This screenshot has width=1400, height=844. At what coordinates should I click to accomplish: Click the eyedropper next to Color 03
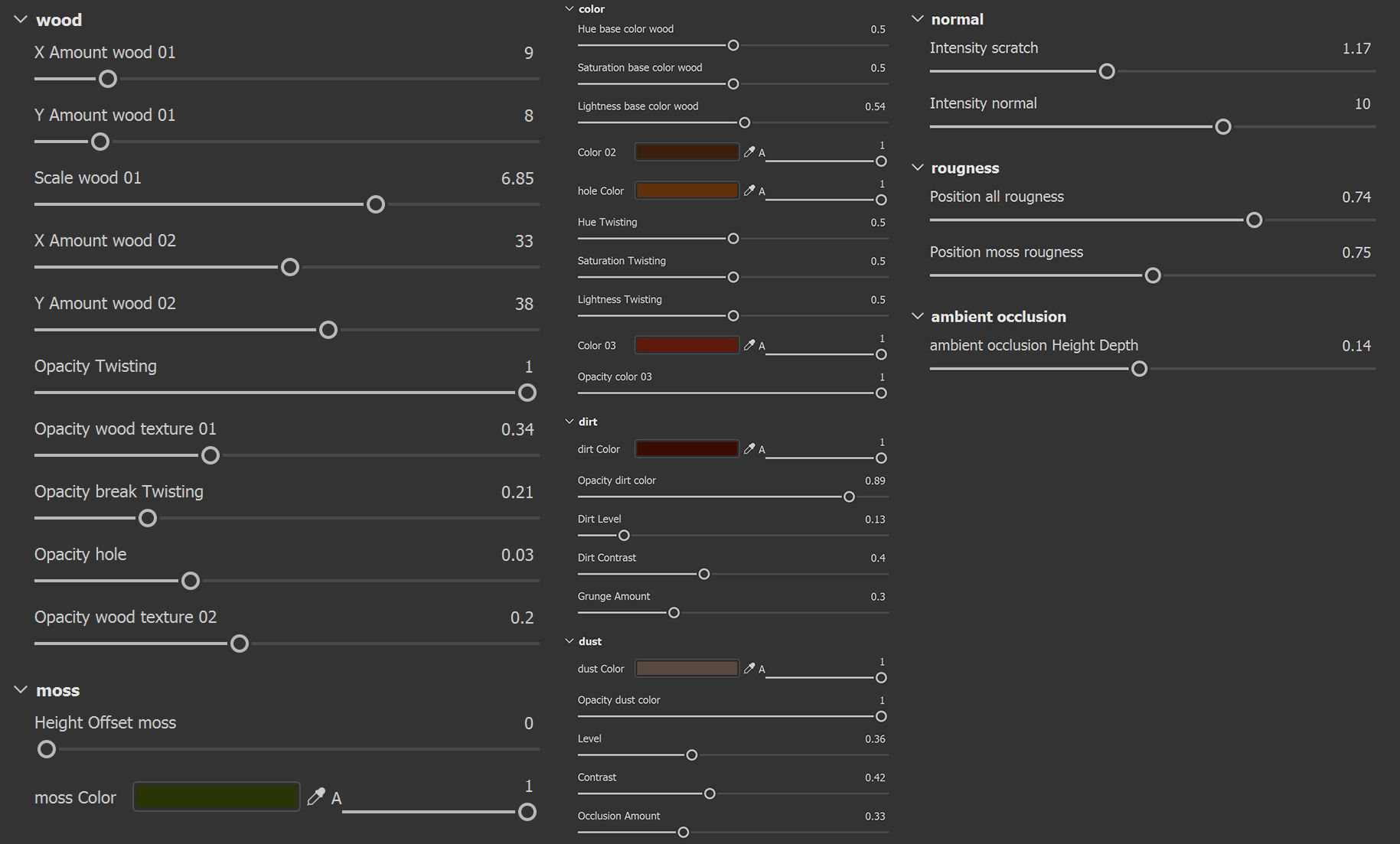pyautogui.click(x=749, y=345)
